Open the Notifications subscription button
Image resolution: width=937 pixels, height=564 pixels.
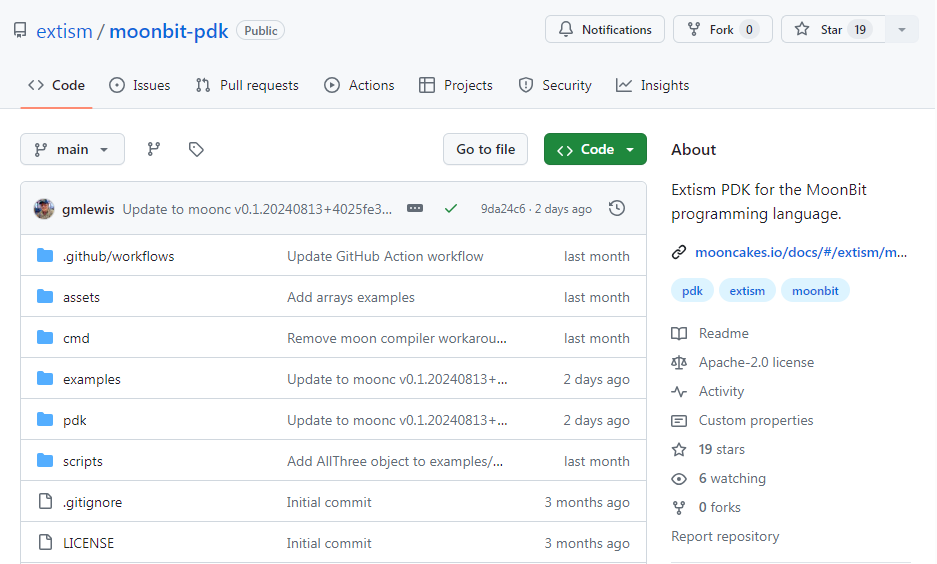[x=605, y=29]
